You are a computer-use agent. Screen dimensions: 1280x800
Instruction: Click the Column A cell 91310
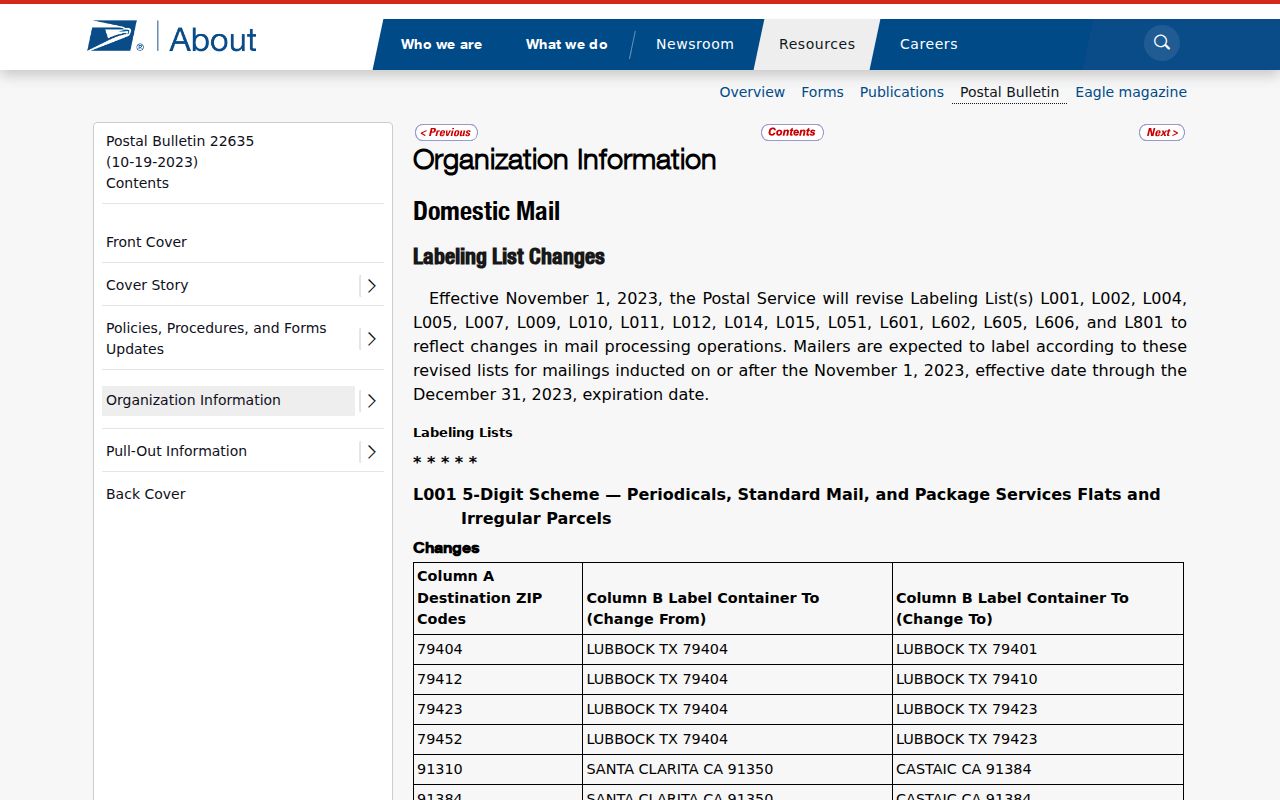coord(498,769)
